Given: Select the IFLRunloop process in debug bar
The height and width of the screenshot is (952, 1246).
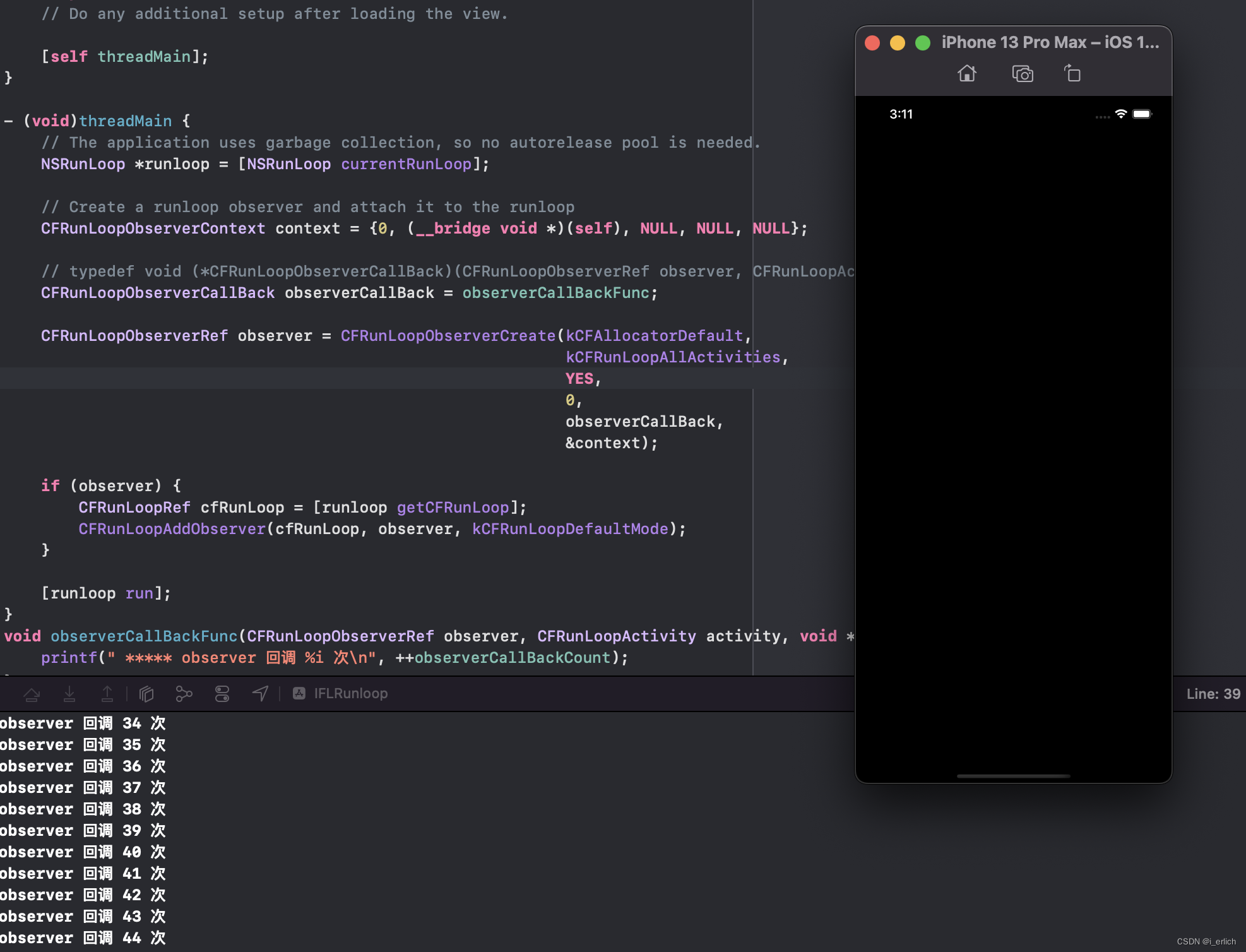Looking at the screenshot, I should [341, 694].
